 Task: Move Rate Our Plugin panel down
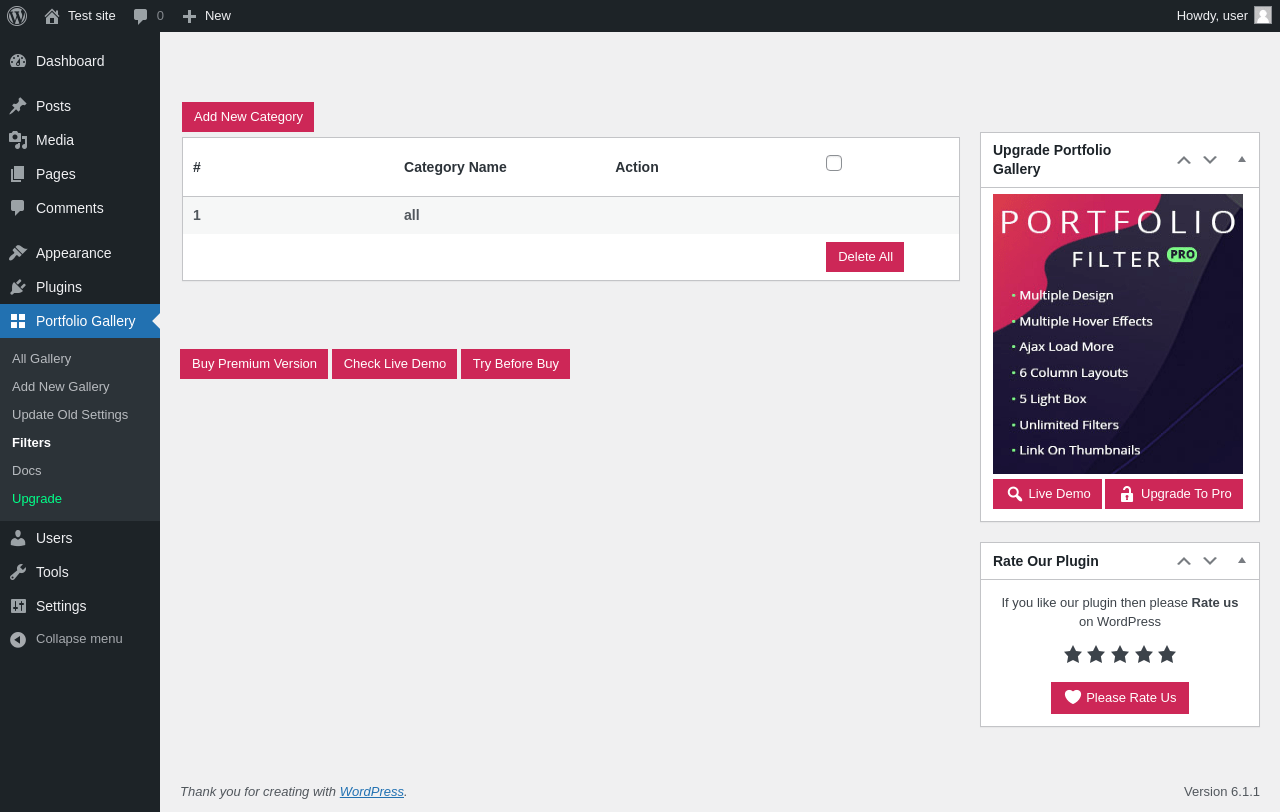(1210, 561)
